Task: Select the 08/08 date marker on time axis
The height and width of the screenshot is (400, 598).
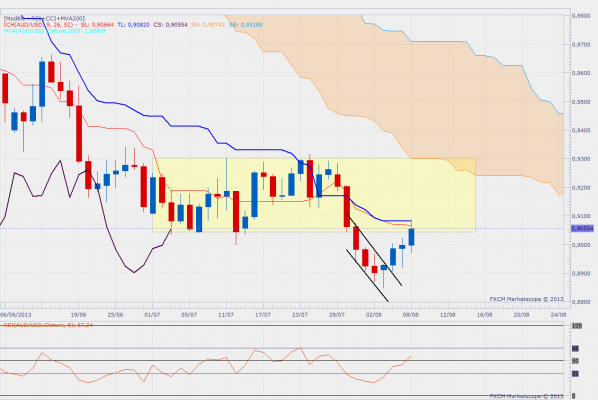Action: 411,315
